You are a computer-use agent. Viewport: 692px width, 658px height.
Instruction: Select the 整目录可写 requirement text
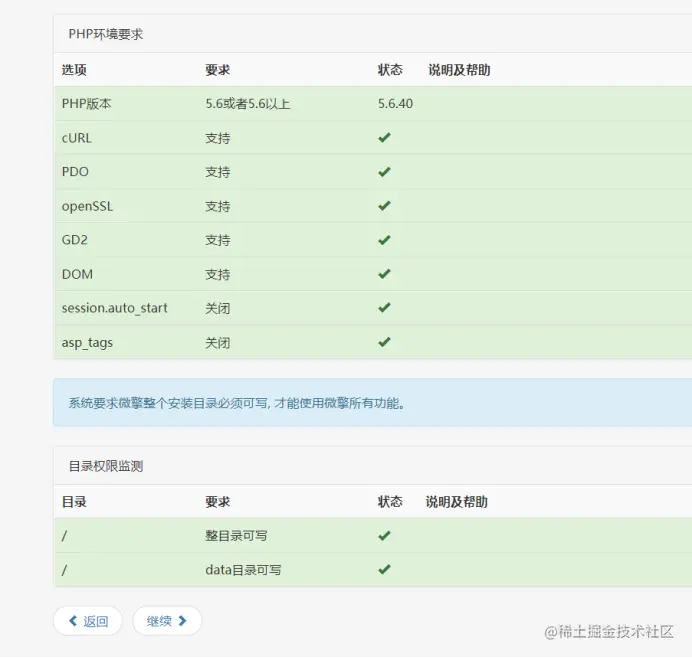236,536
